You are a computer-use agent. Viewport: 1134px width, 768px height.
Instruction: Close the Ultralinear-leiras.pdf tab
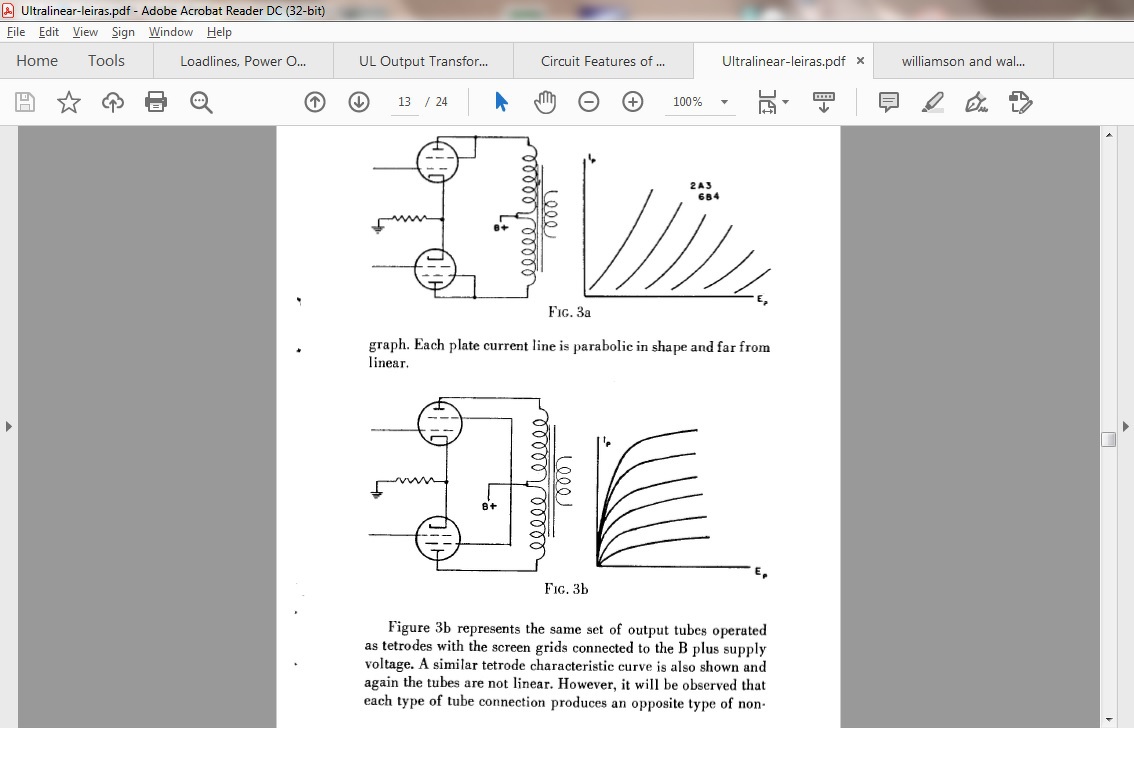[860, 61]
